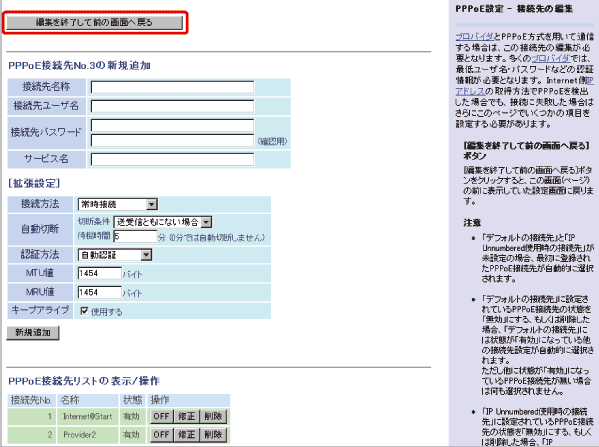The height and width of the screenshot is (447, 599).
Task: Click the first 接続先パスワード field
Action: (172, 125)
